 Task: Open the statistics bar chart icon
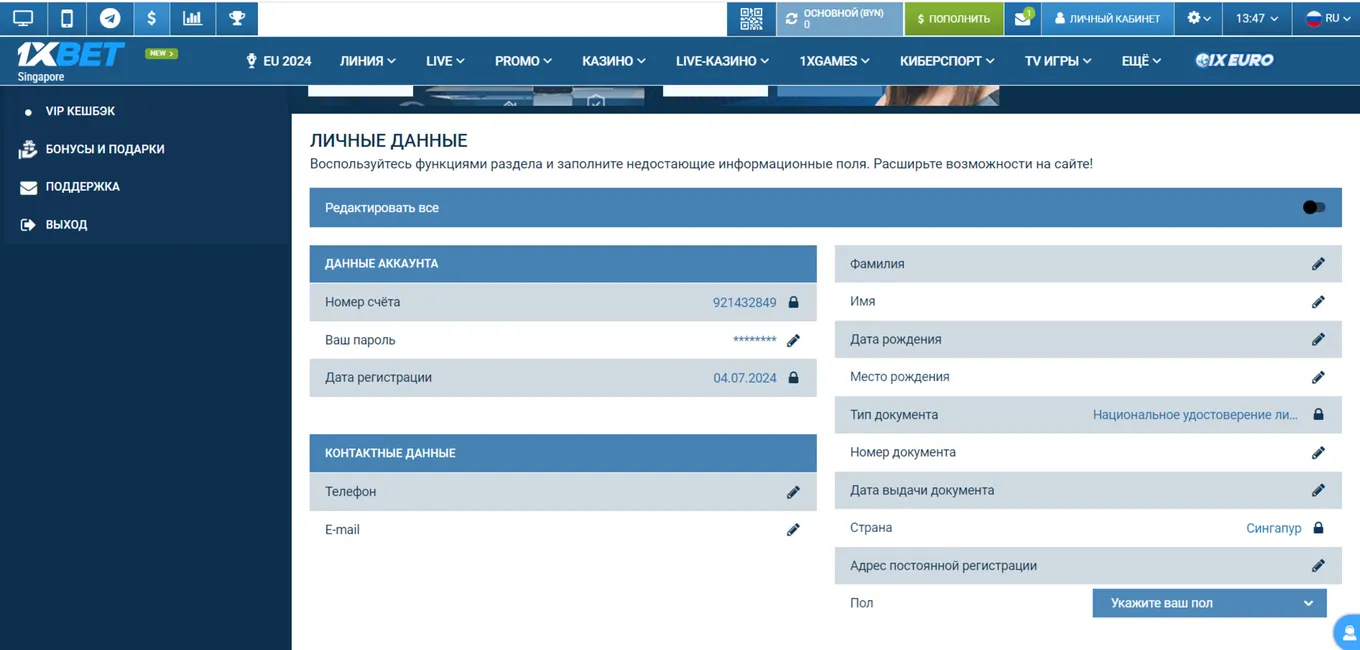(193, 18)
